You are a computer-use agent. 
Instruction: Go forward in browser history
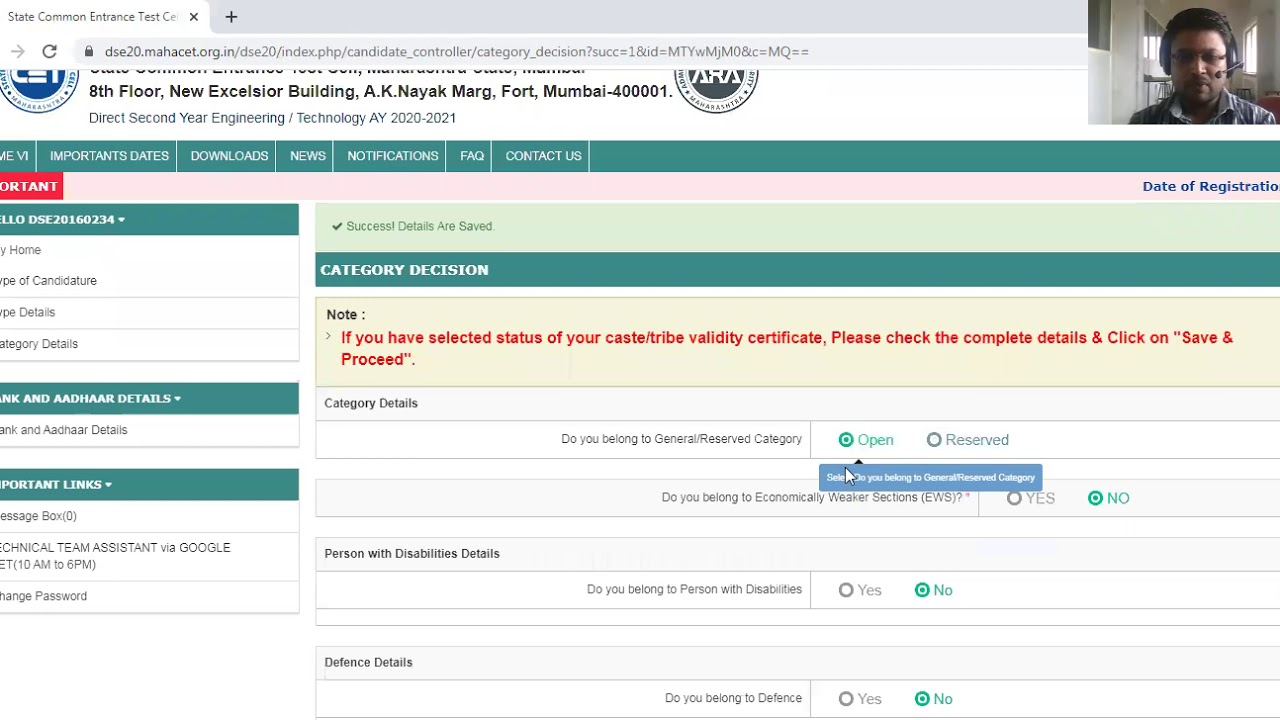click(17, 51)
